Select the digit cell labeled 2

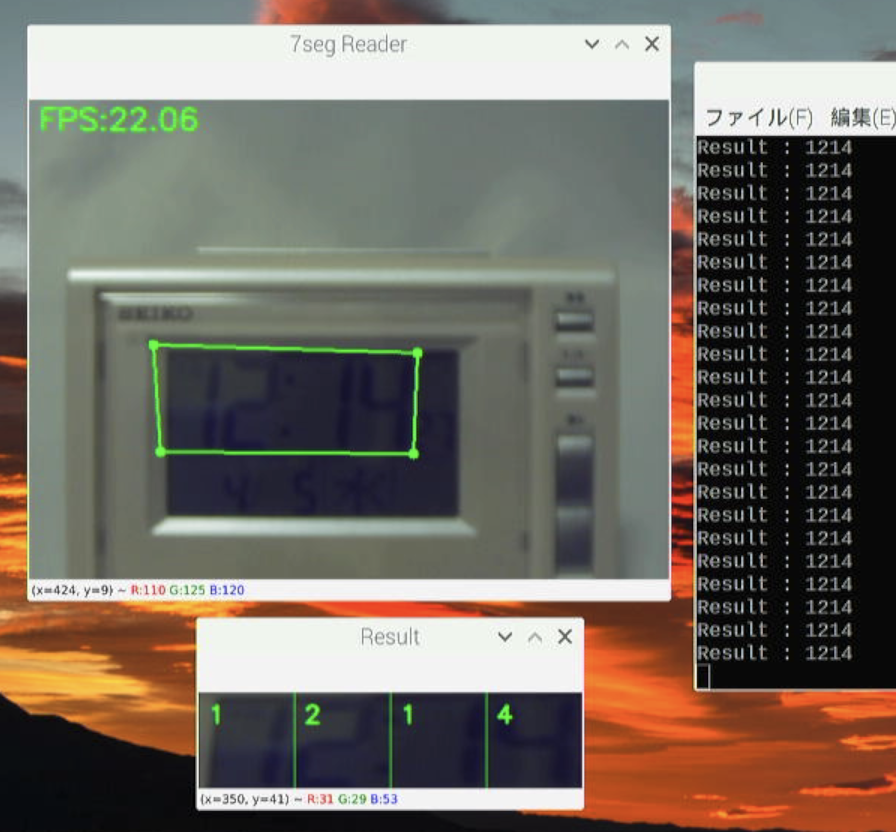(343, 740)
